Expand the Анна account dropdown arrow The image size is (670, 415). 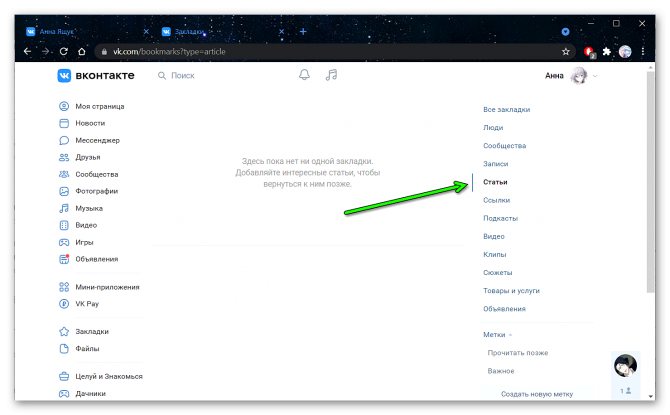point(595,76)
